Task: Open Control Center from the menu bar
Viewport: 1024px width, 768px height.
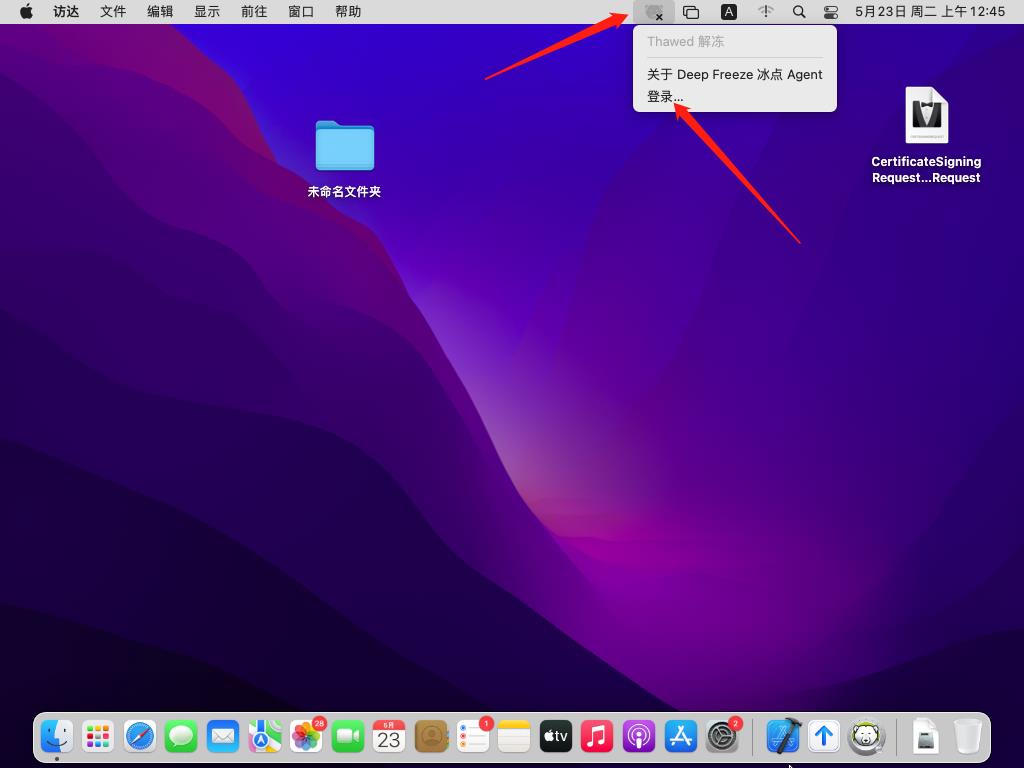Action: click(831, 12)
